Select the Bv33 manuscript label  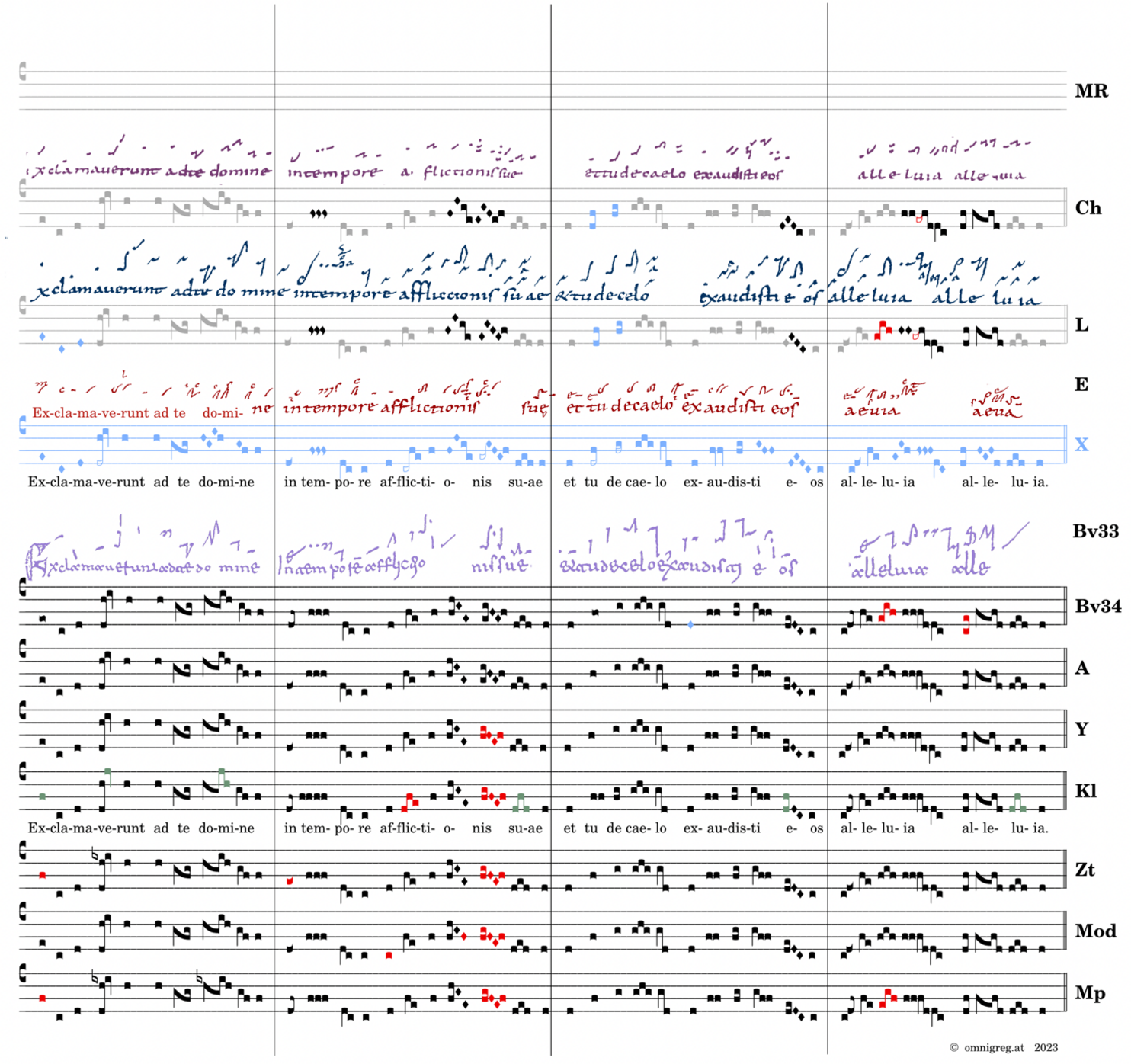pyautogui.click(x=1095, y=531)
